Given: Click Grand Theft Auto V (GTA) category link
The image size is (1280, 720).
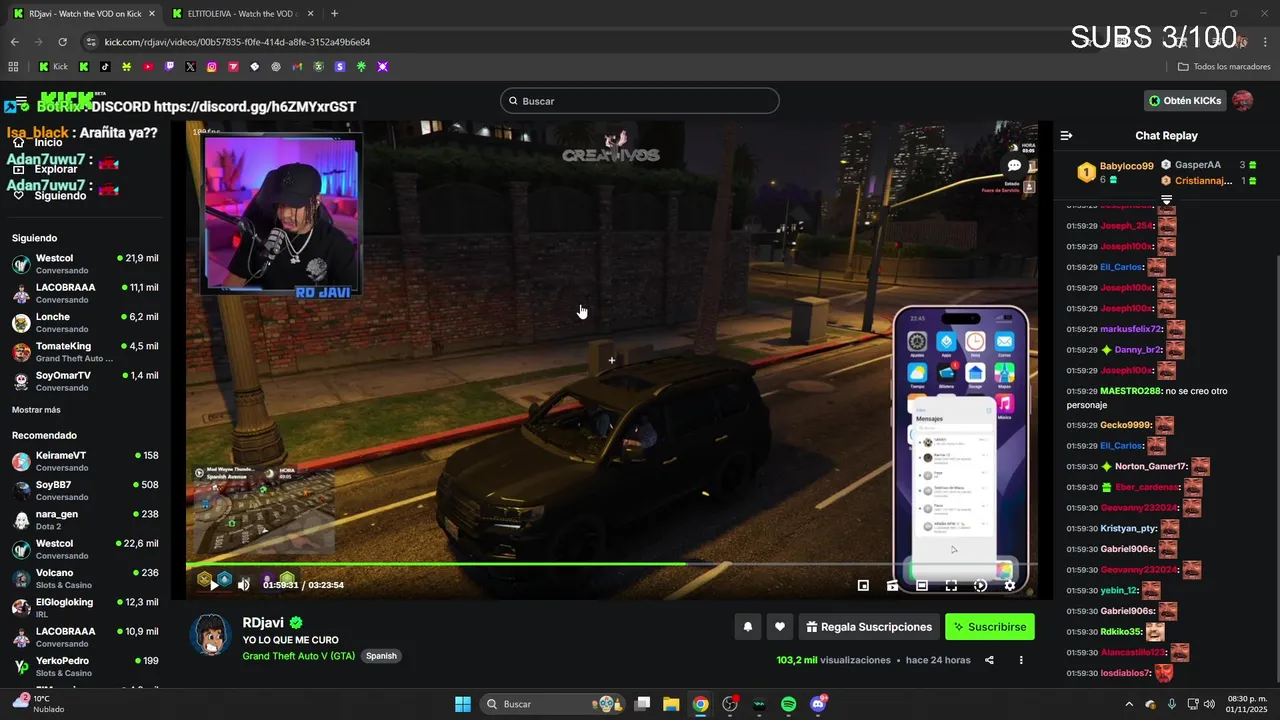Looking at the screenshot, I should [x=298, y=656].
